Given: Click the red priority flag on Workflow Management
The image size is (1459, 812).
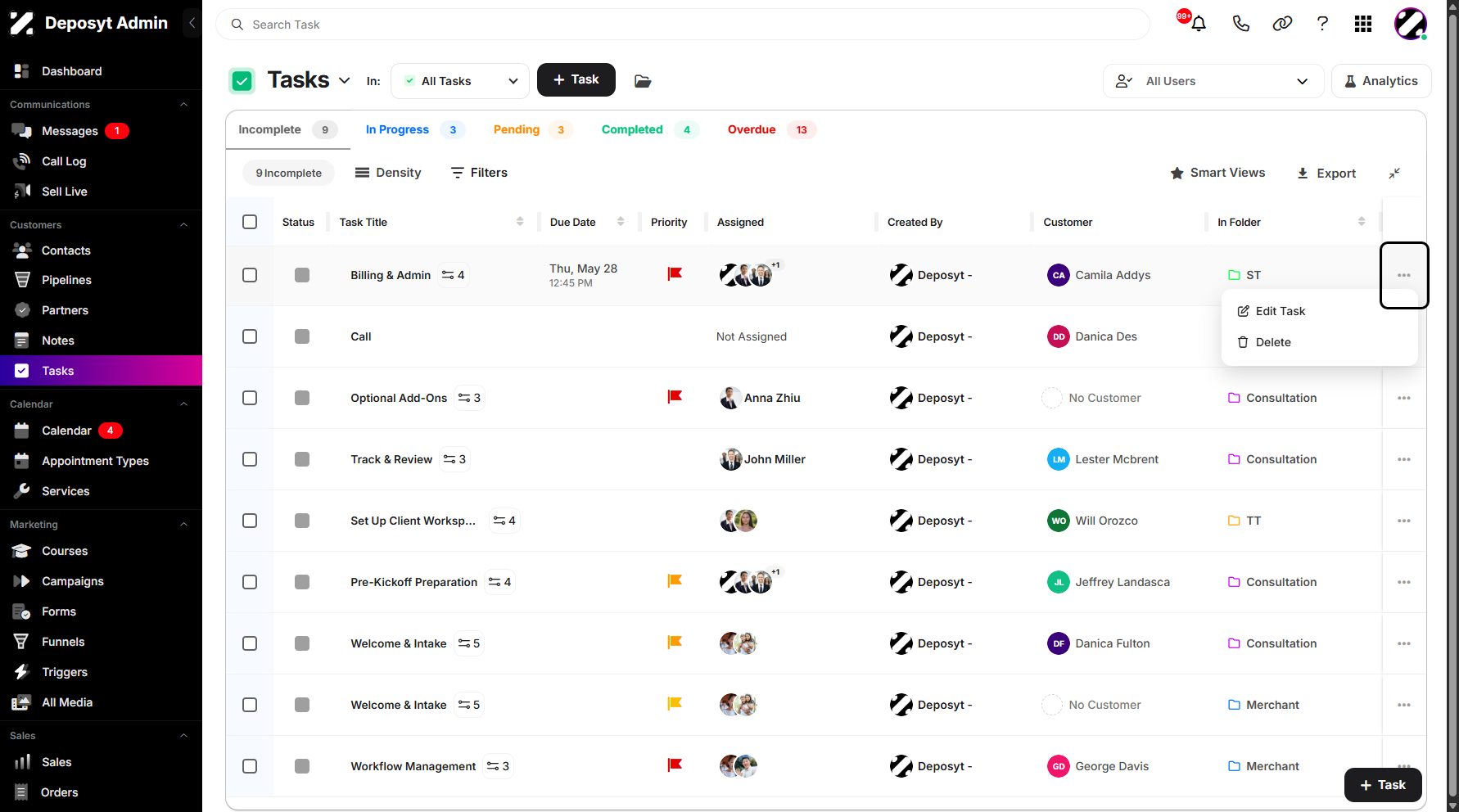Looking at the screenshot, I should point(675,765).
